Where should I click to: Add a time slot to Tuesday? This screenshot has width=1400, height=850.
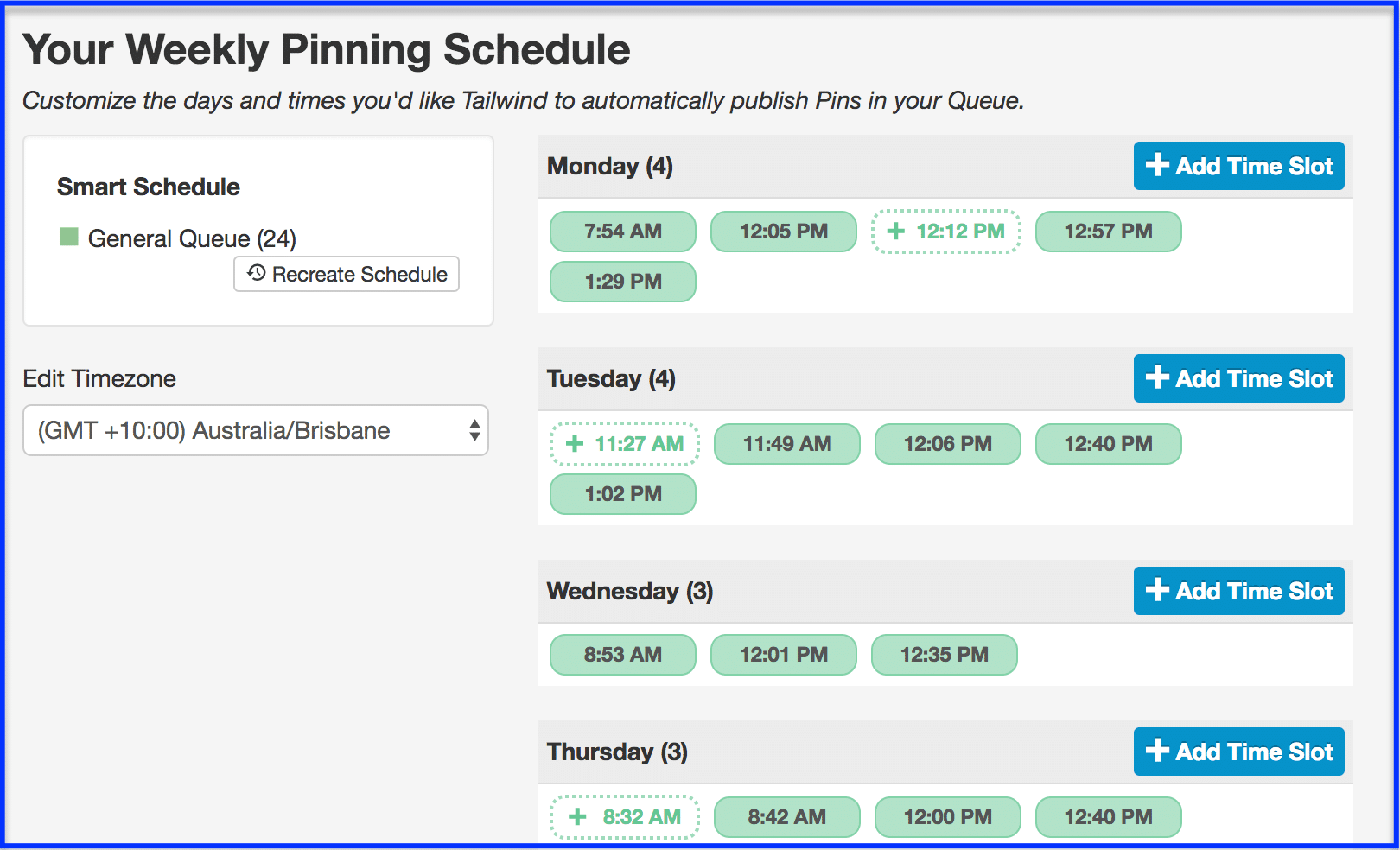point(1239,378)
